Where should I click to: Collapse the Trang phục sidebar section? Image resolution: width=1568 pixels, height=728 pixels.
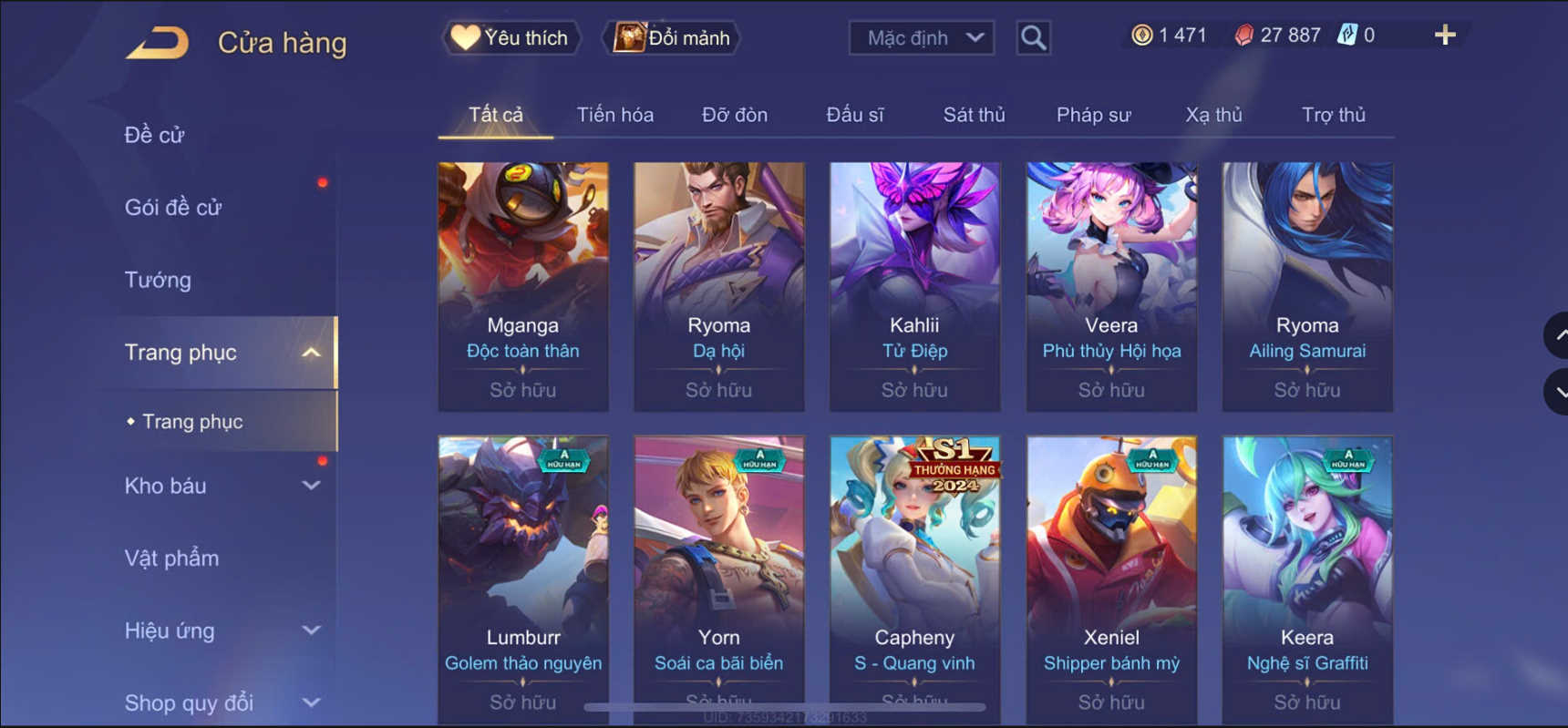[311, 353]
